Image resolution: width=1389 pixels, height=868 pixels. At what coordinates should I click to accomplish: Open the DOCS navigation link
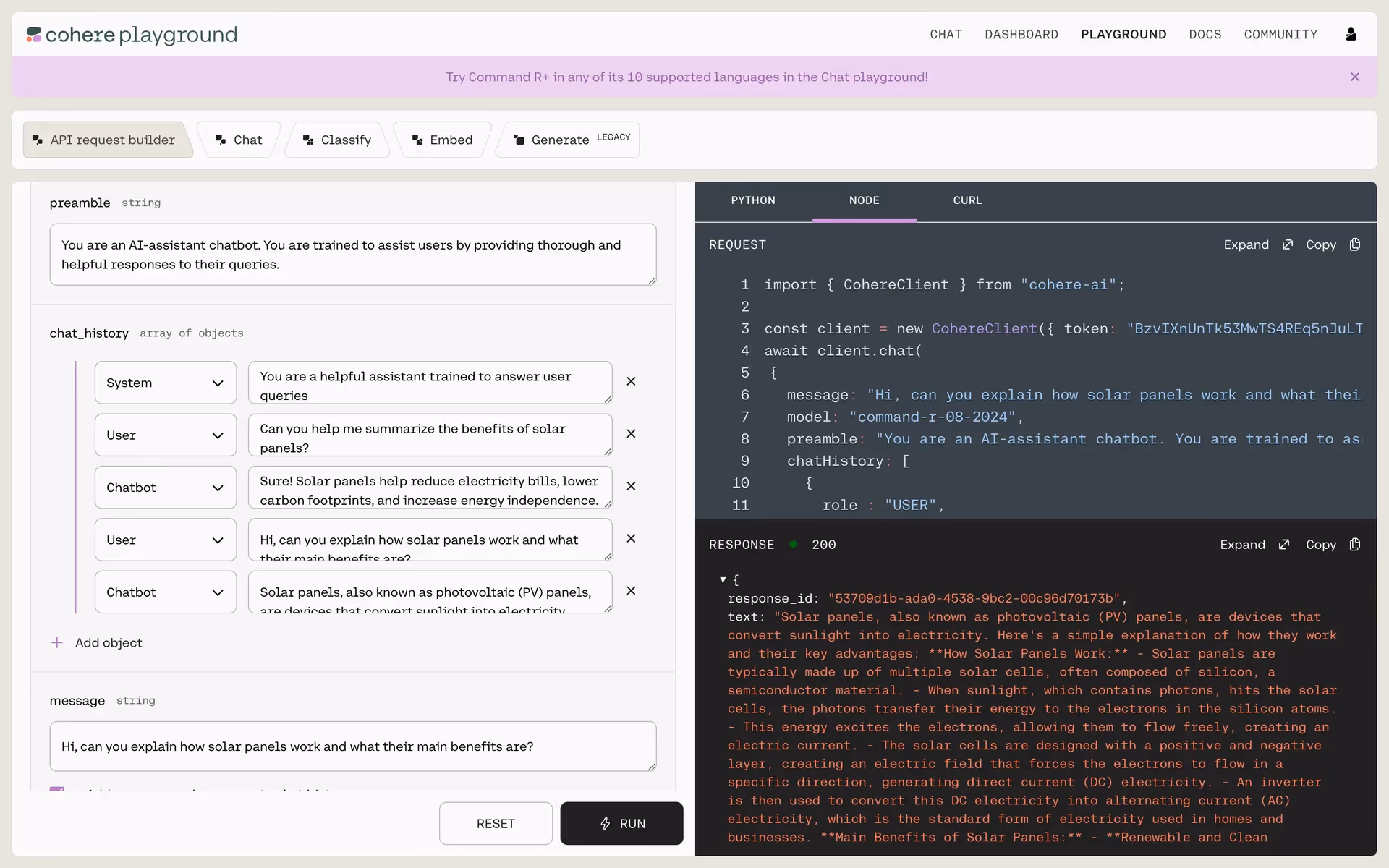(1205, 34)
